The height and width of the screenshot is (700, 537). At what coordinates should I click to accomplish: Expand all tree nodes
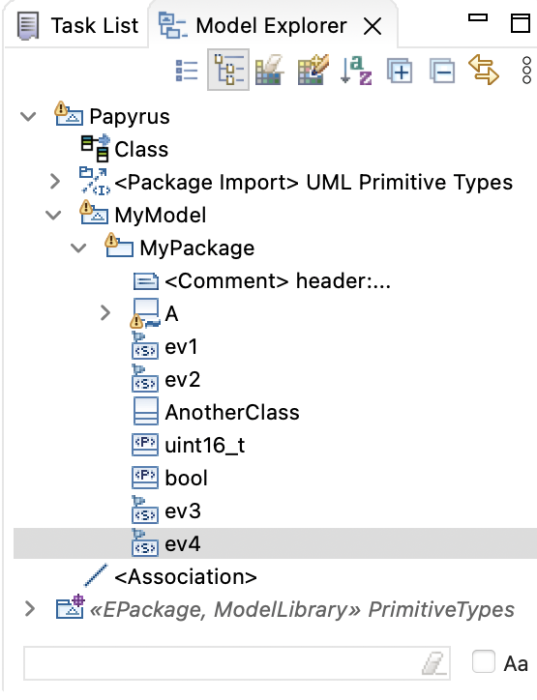coord(400,71)
